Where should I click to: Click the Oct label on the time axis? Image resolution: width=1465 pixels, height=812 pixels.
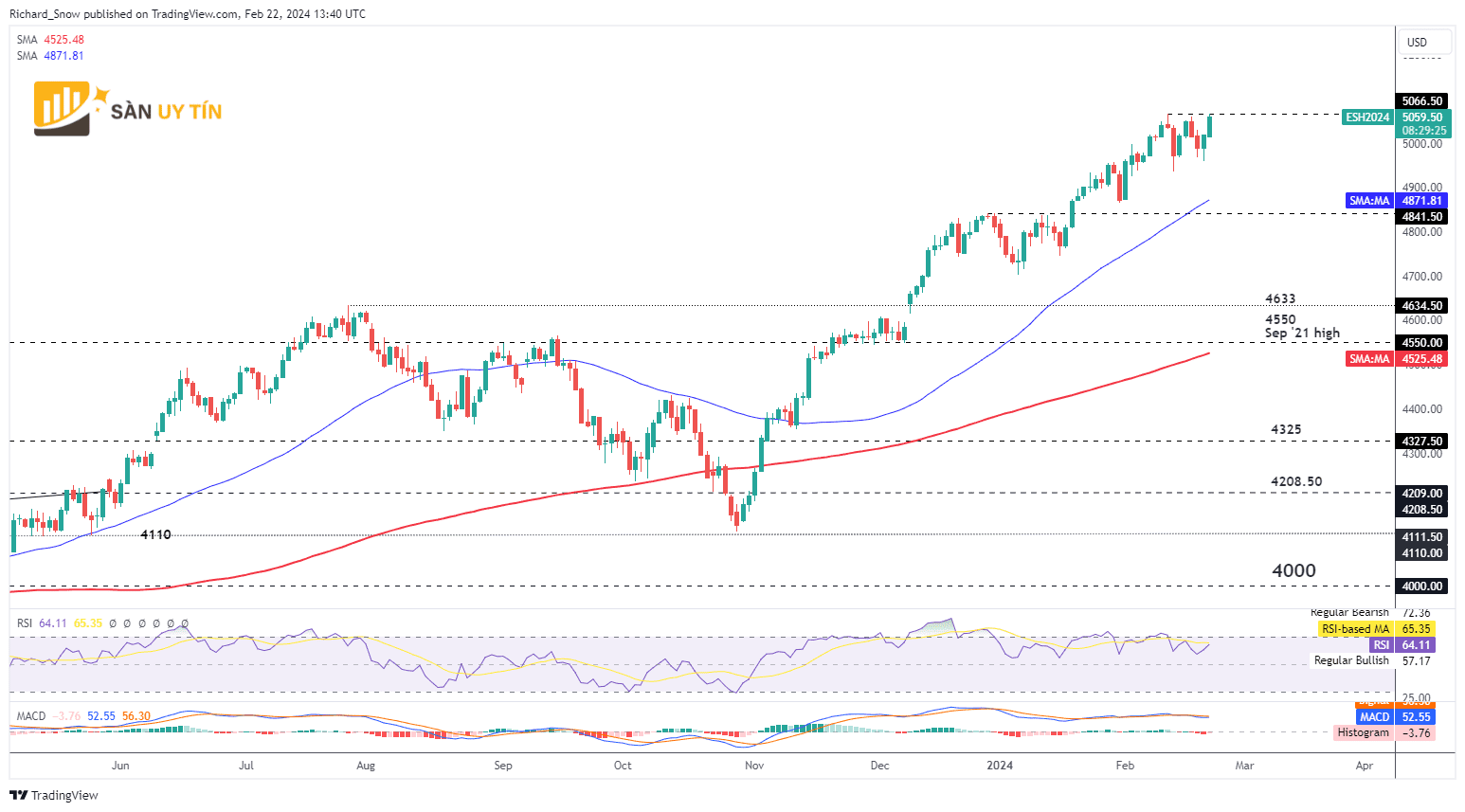click(x=623, y=766)
